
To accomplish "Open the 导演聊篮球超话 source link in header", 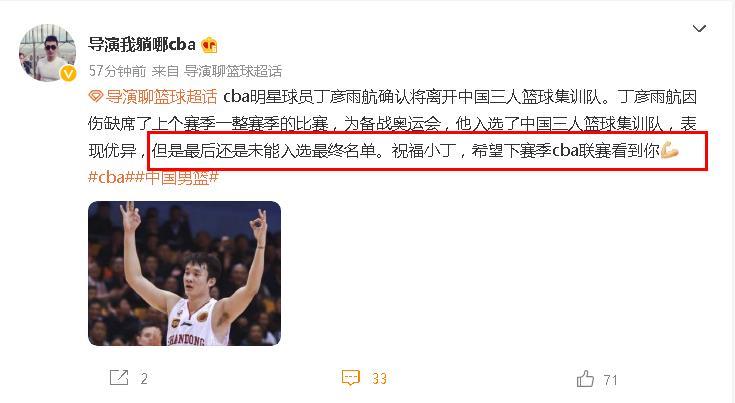I will coord(233,71).
